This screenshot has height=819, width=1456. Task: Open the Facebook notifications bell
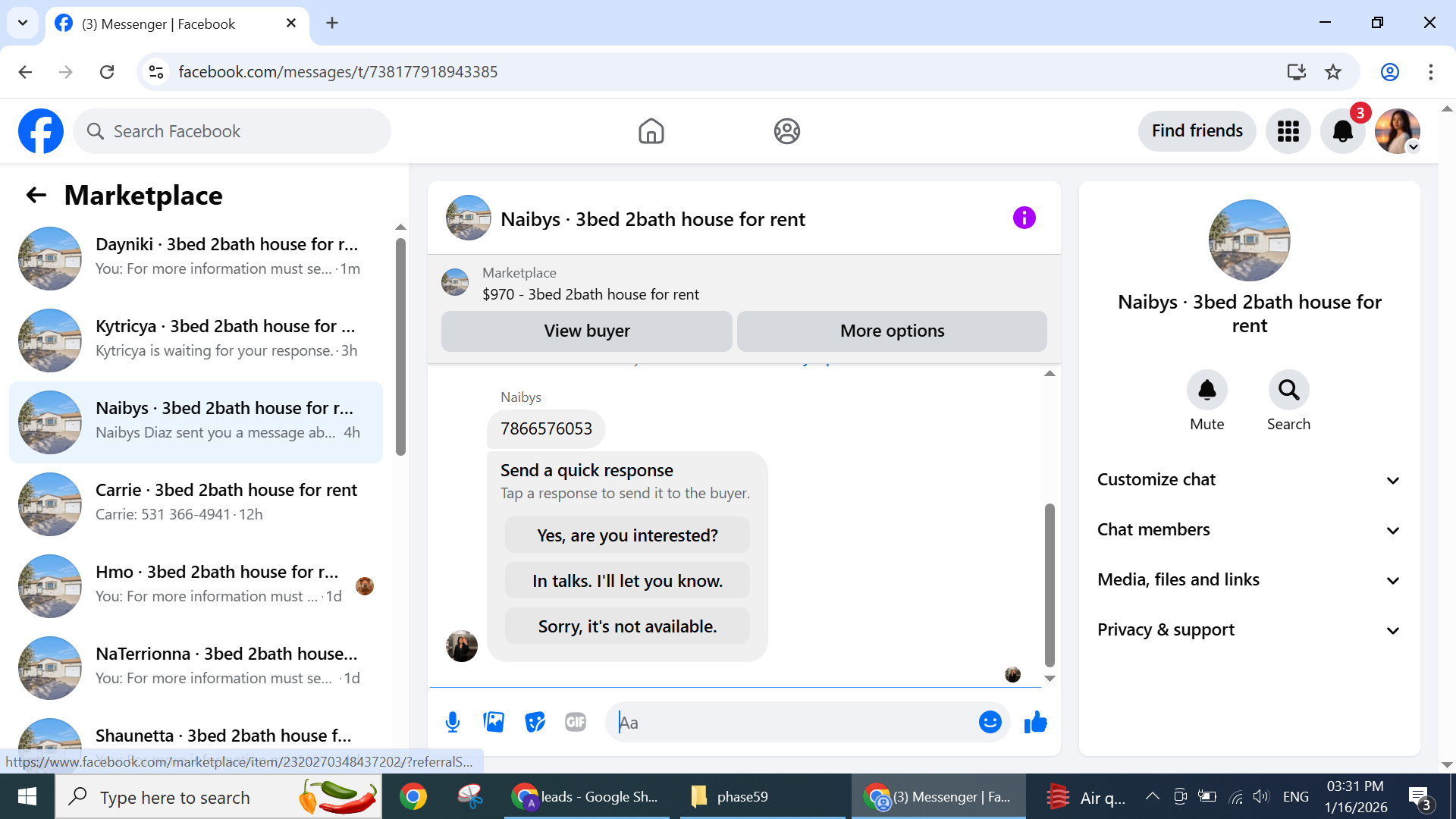tap(1342, 131)
